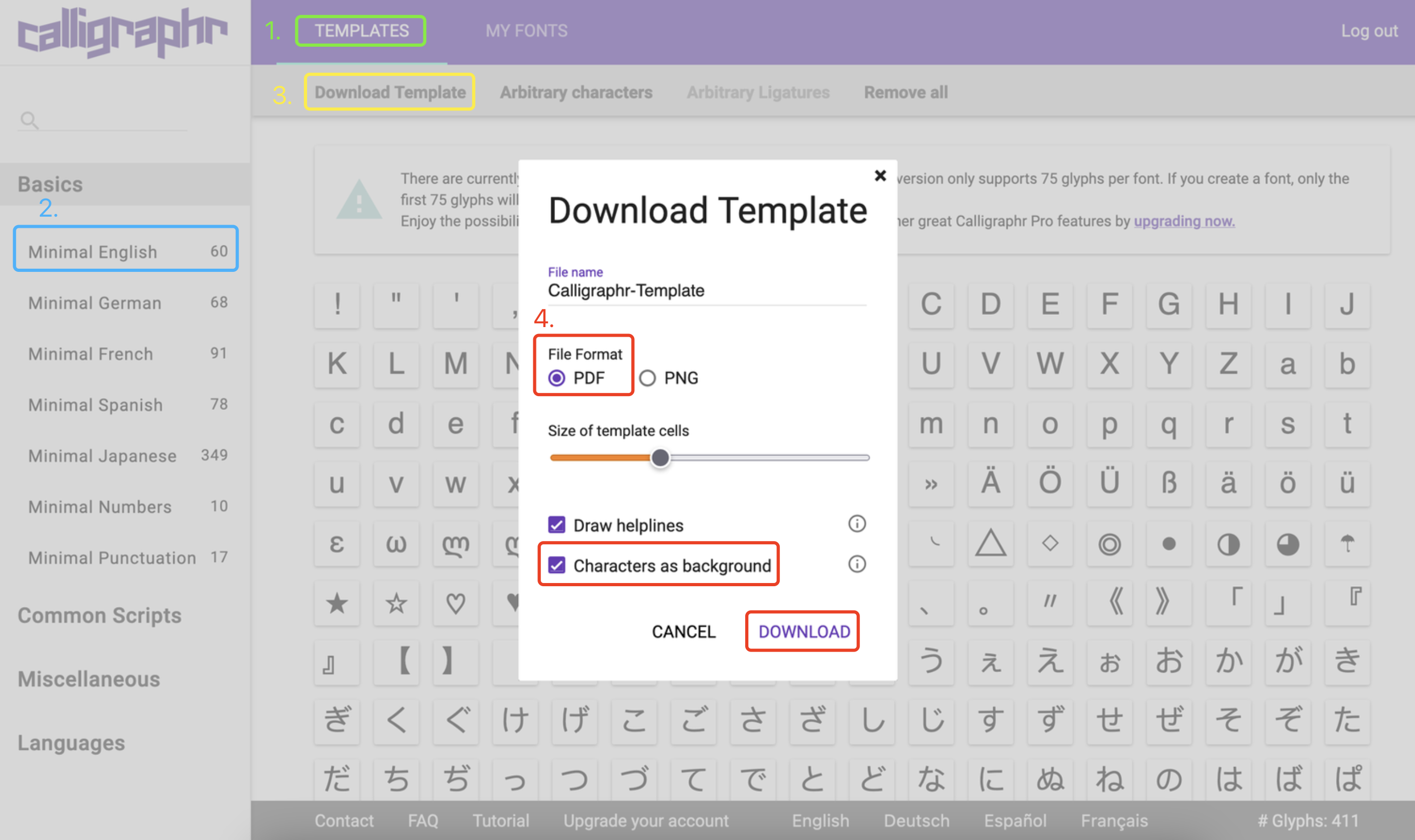The width and height of the screenshot is (1415, 840).
Task: Select the PDF file format radio button
Action: (x=557, y=378)
